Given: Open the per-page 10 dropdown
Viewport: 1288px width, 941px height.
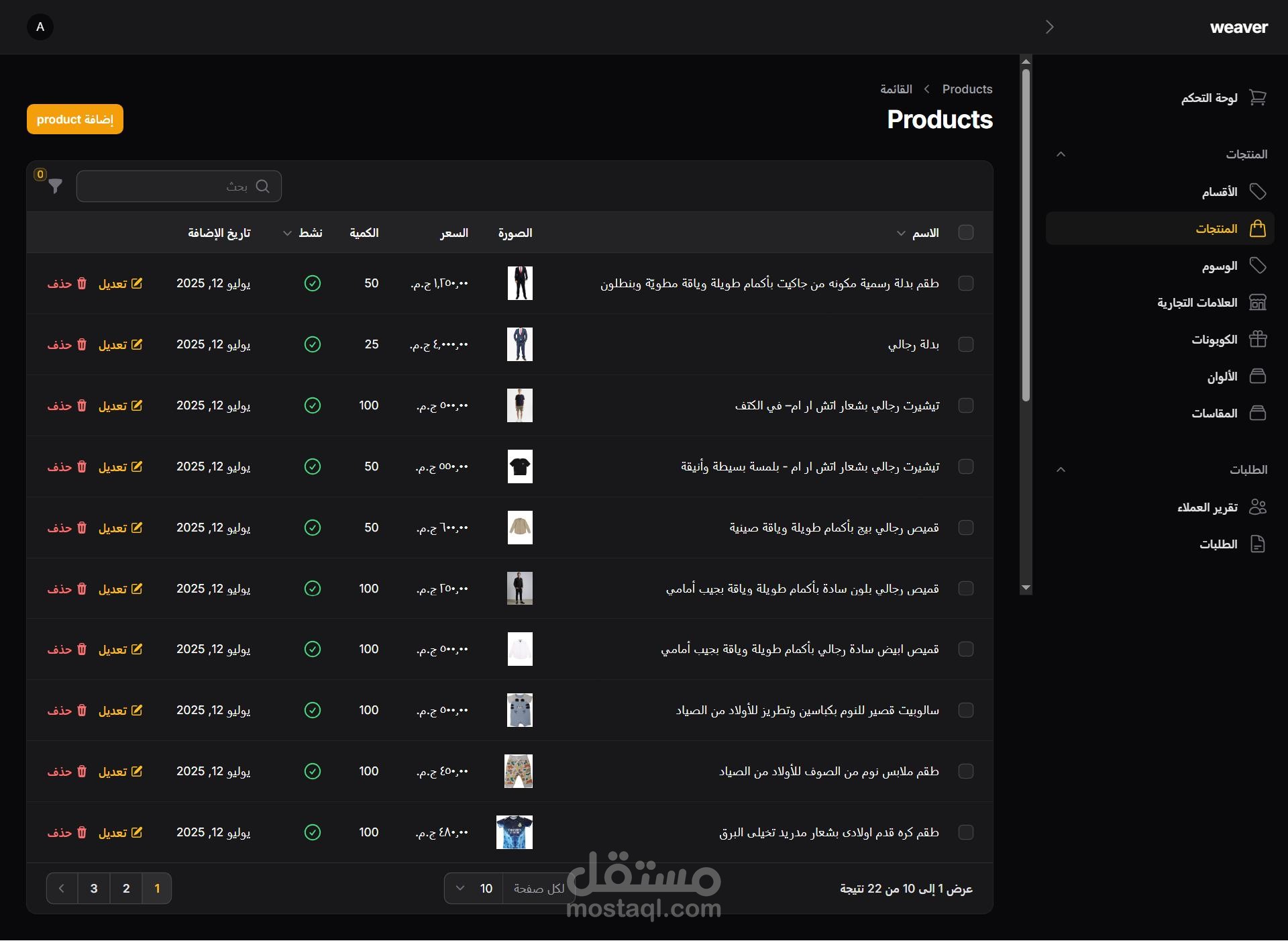Looking at the screenshot, I should pos(474,889).
